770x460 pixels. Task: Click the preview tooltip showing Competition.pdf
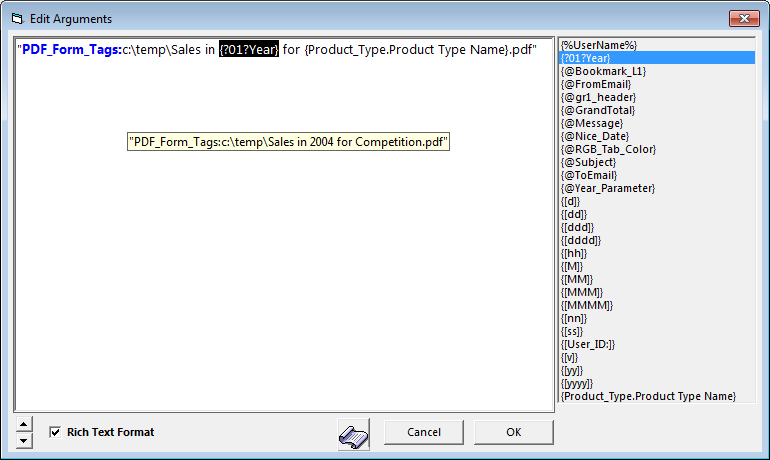[288, 142]
